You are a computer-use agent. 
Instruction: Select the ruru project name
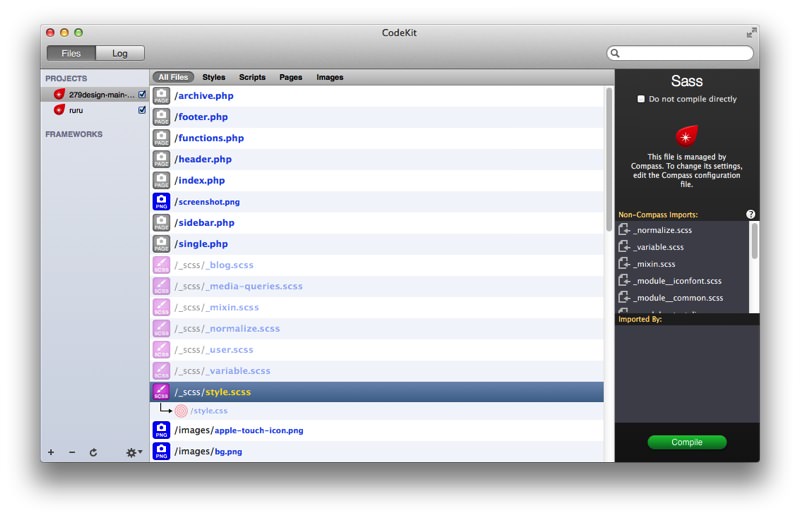click(76, 110)
